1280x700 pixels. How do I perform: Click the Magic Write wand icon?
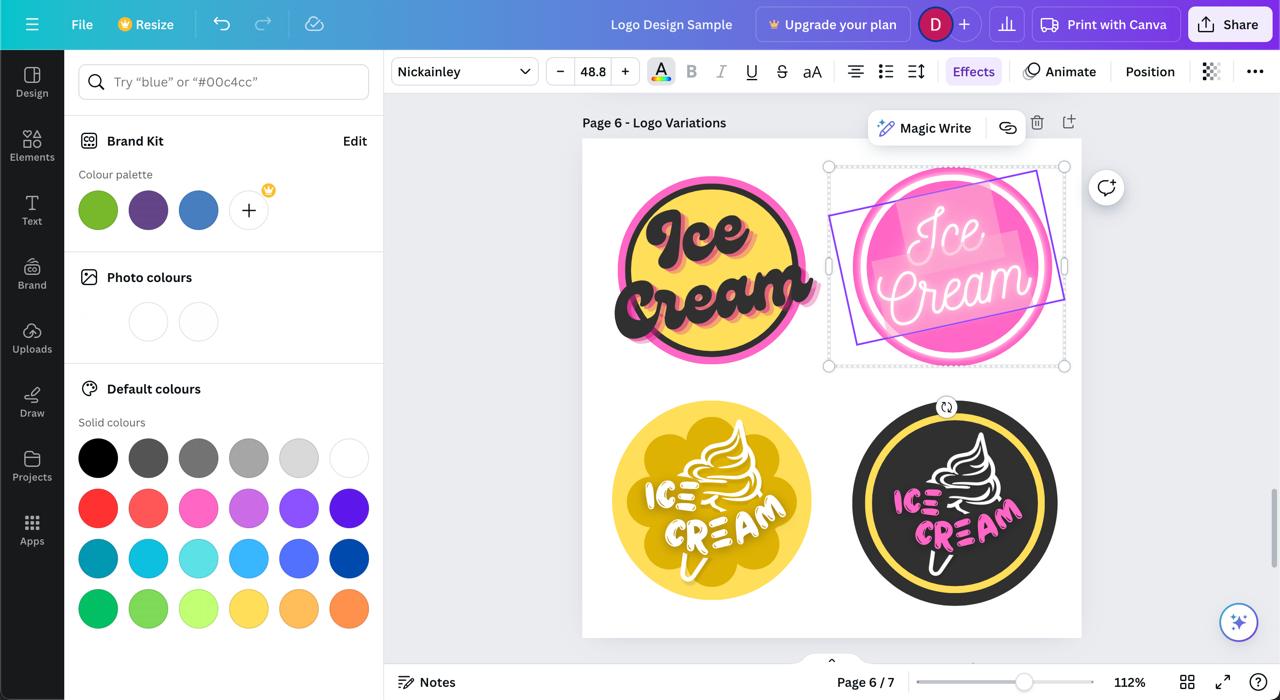pos(885,127)
